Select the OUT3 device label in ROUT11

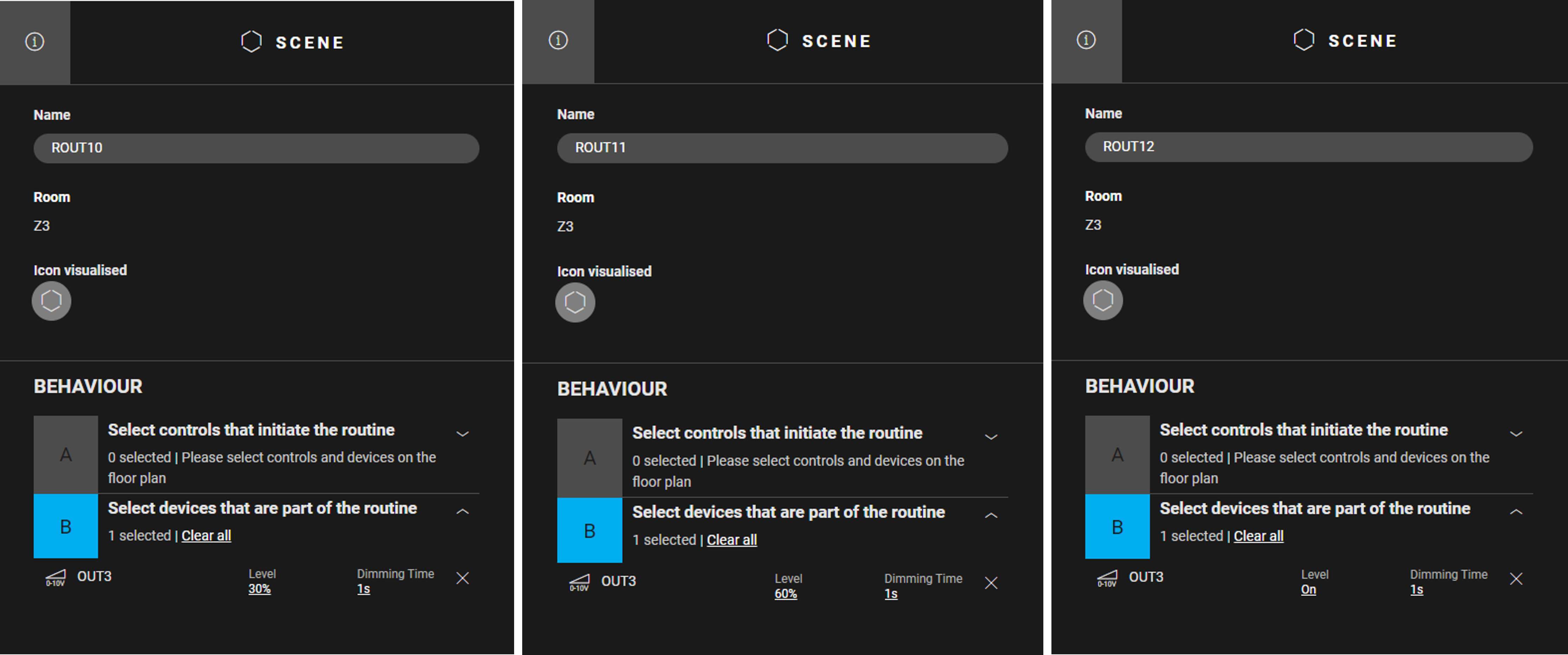pyautogui.click(x=618, y=581)
